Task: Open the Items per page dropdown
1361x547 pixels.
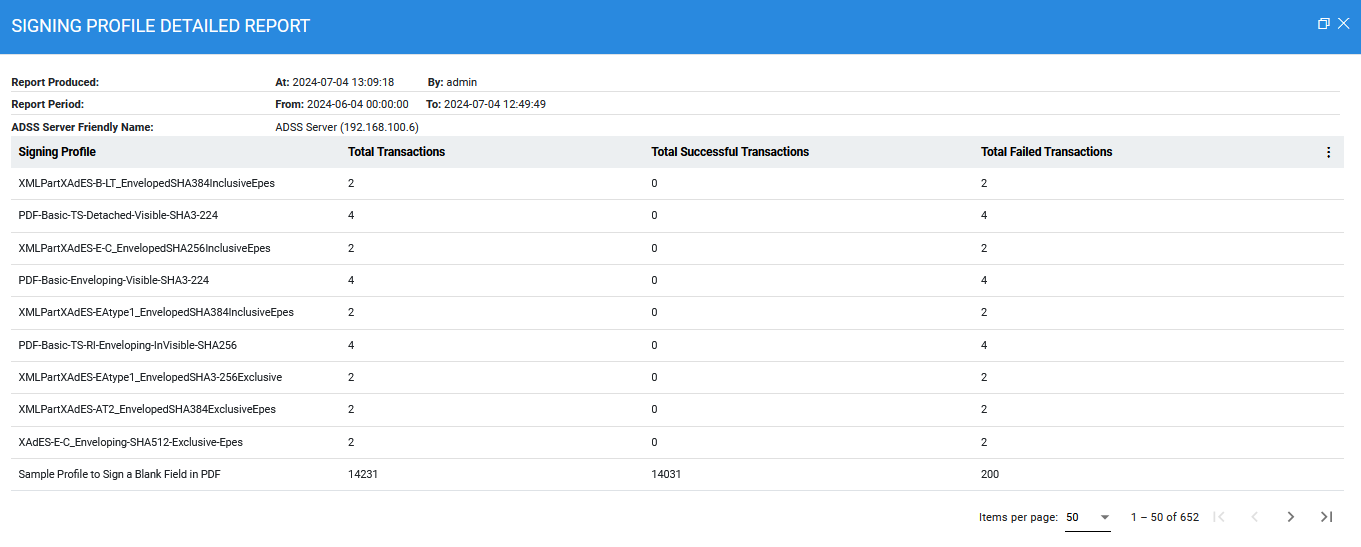Action: tap(1088, 517)
